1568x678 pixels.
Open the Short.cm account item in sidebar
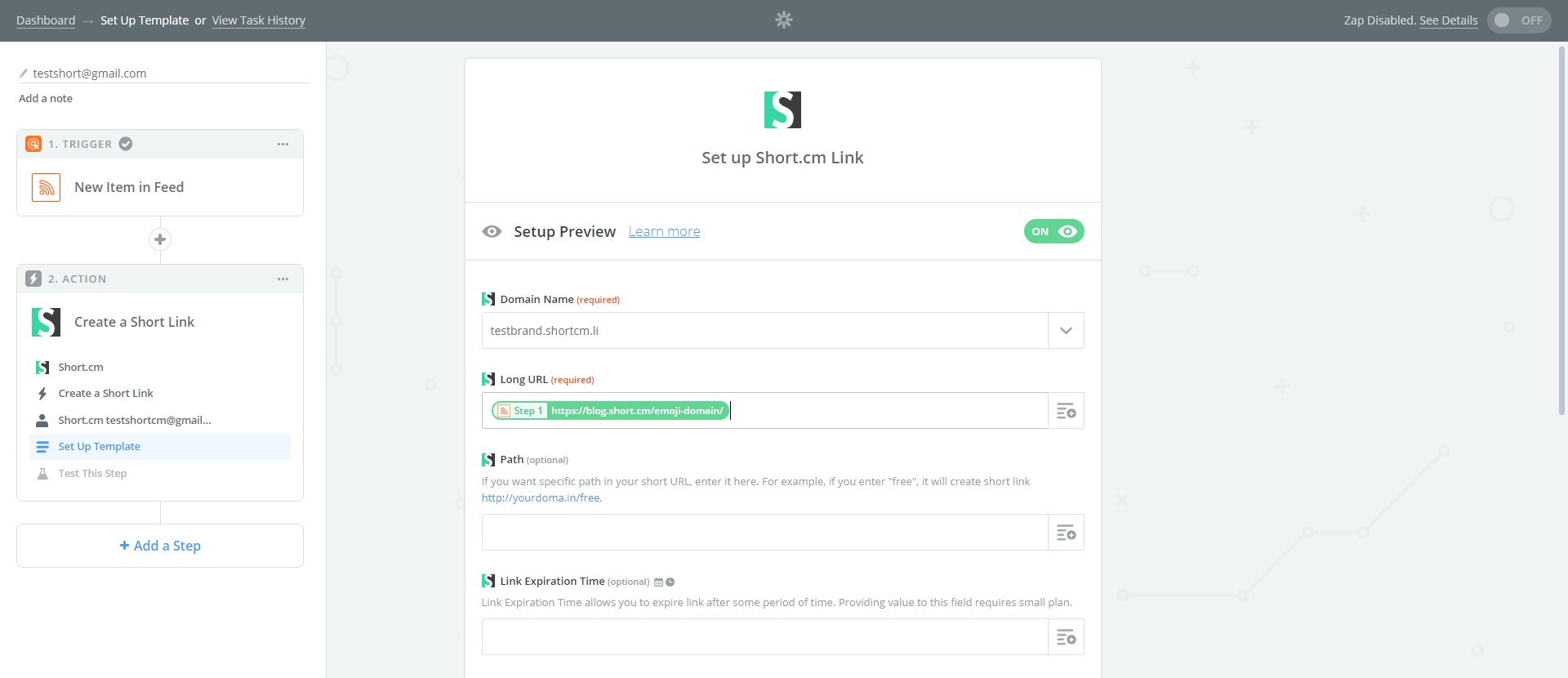click(x=134, y=420)
